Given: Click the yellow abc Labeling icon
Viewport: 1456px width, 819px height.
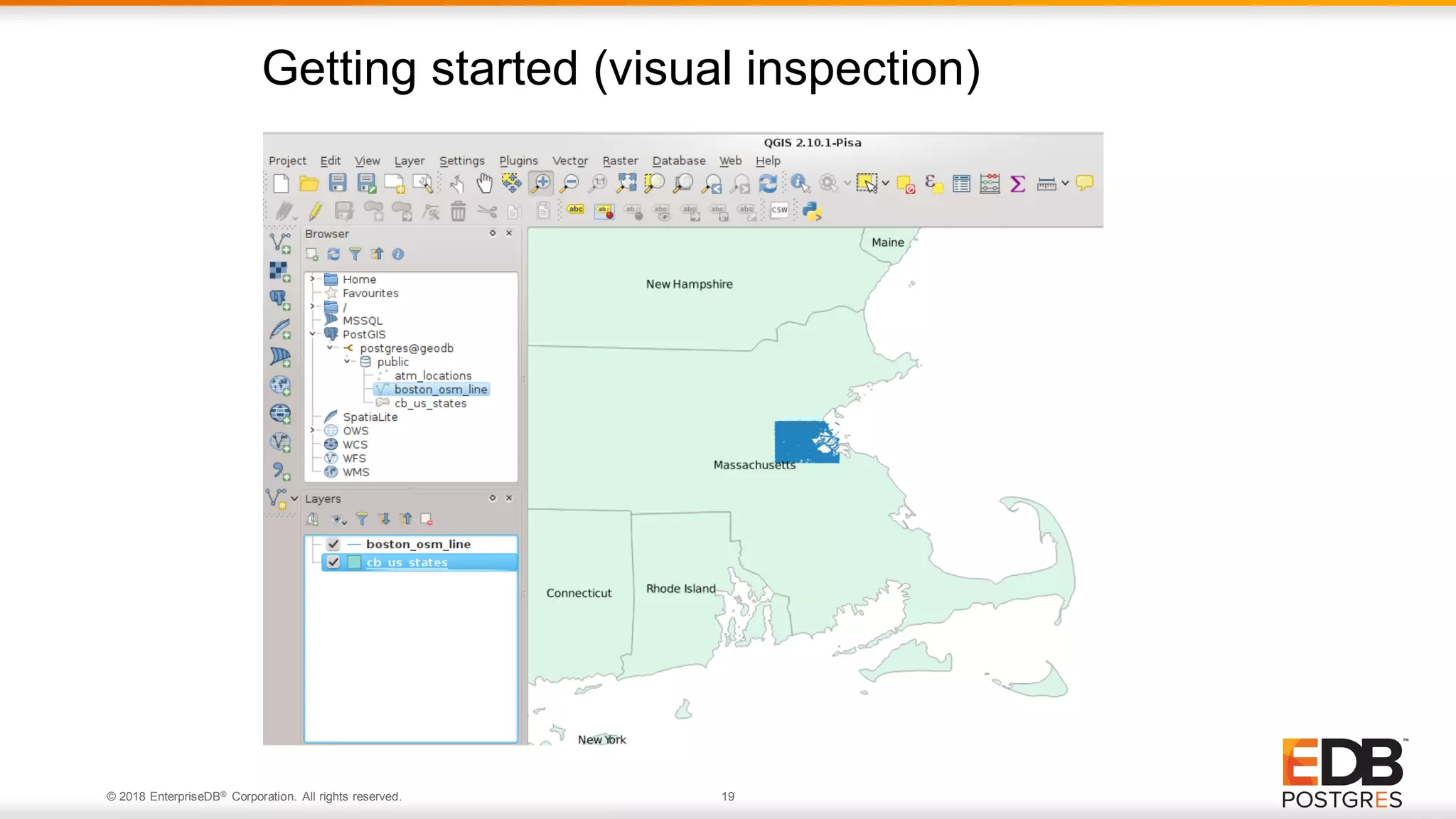Looking at the screenshot, I should click(576, 210).
